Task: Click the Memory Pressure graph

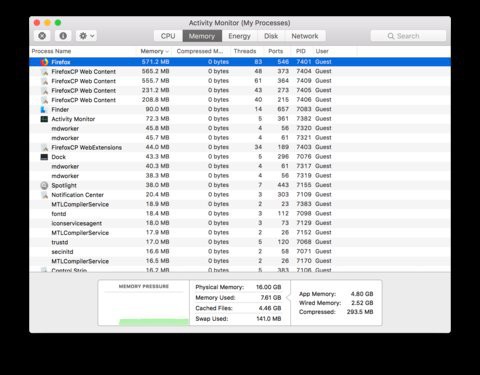Action: [x=144, y=303]
